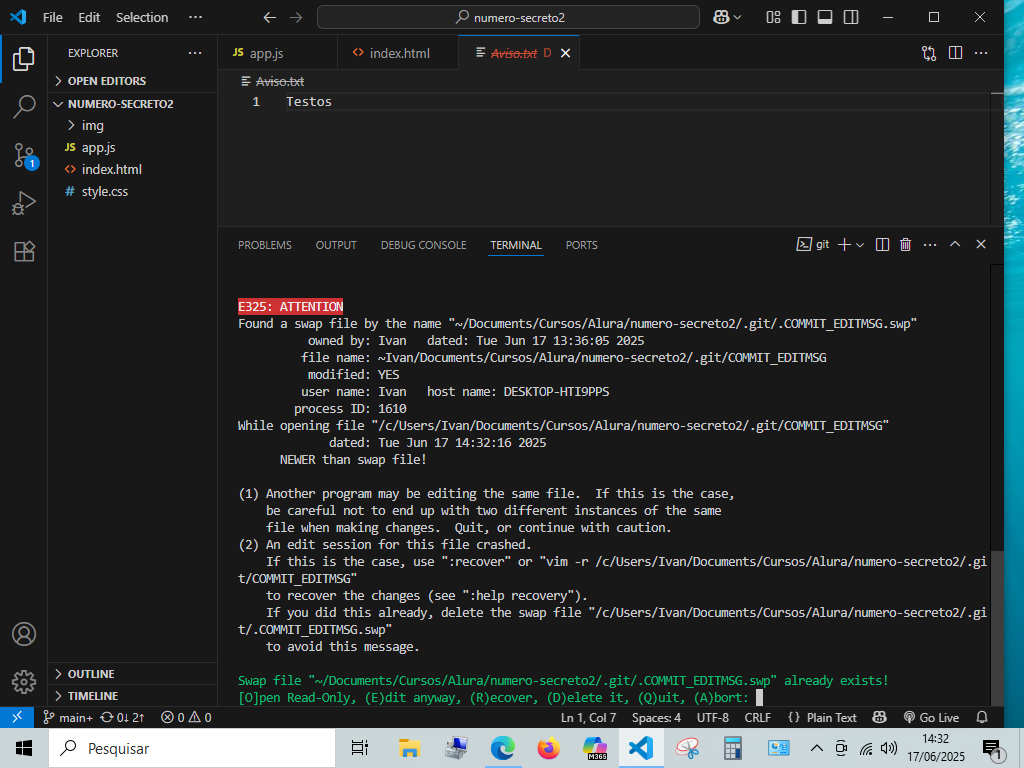The height and width of the screenshot is (768, 1024).
Task: Switch to the index.html editor tab
Action: point(398,53)
